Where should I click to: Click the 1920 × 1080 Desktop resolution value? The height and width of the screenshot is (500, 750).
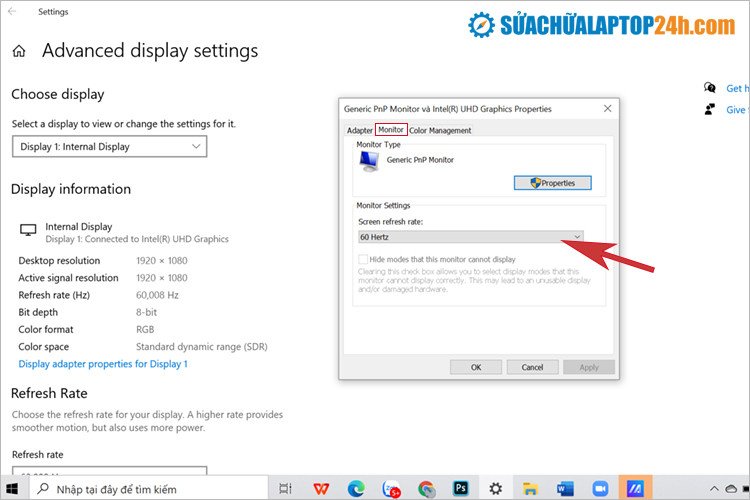[162, 261]
